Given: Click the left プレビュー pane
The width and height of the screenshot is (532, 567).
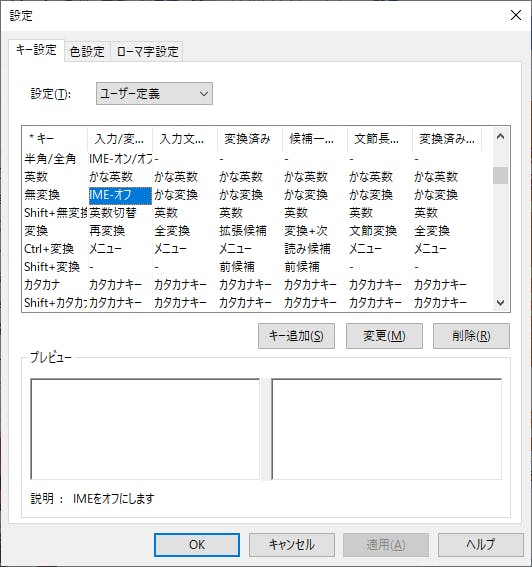Looking at the screenshot, I should tap(145, 429).
